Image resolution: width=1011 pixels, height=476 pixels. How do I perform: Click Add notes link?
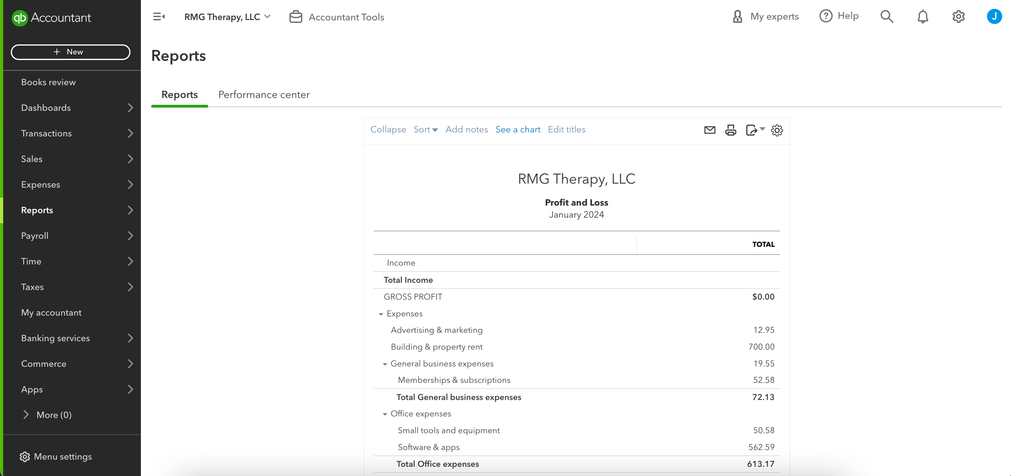point(467,130)
